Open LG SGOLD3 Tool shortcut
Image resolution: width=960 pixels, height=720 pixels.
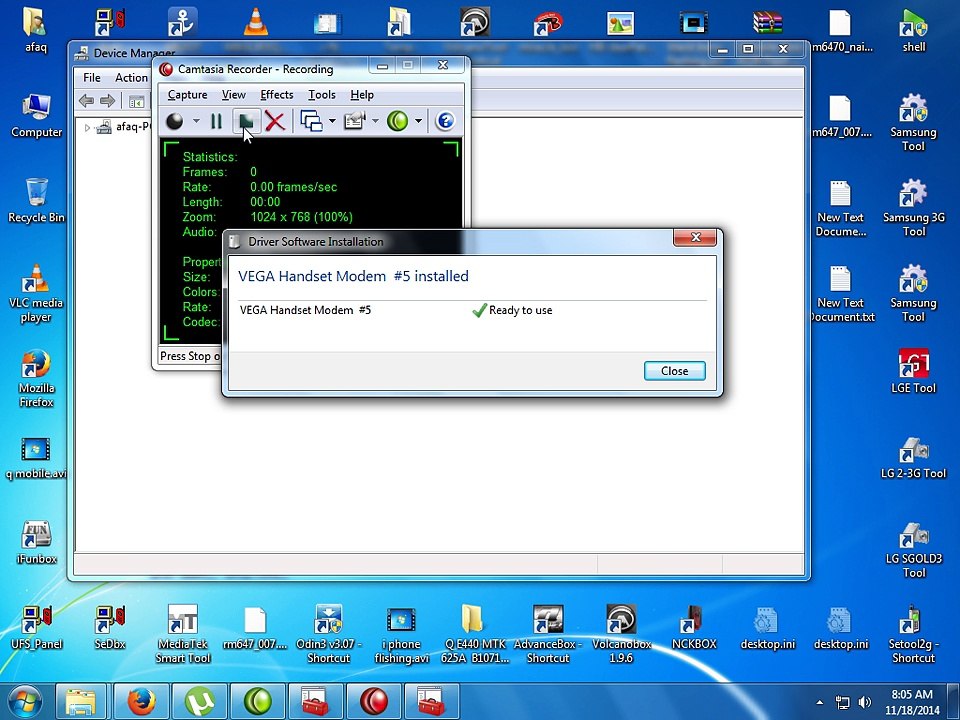(913, 549)
